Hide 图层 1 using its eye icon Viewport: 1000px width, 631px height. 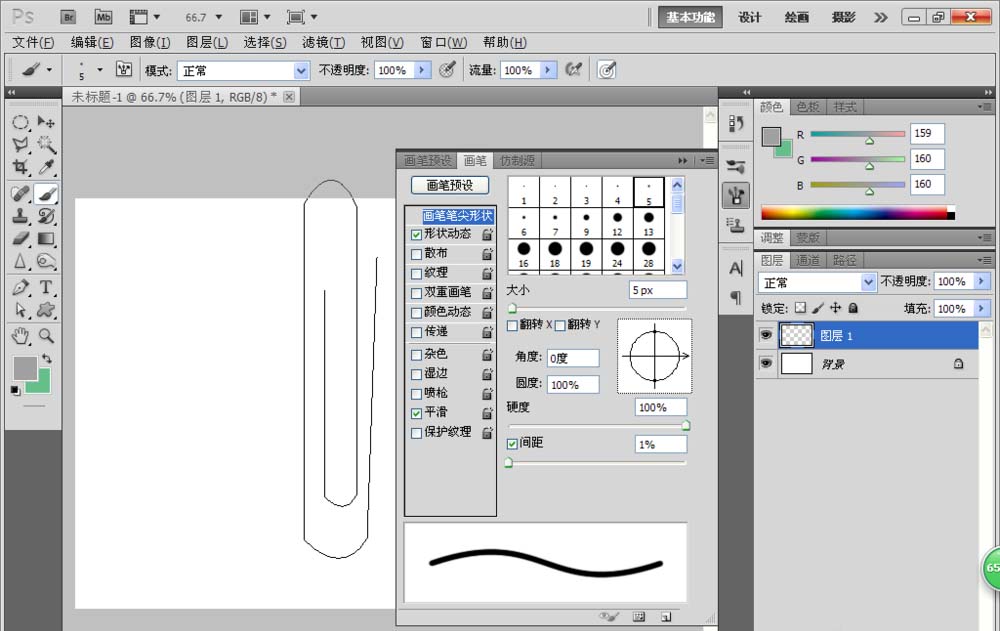(x=765, y=336)
